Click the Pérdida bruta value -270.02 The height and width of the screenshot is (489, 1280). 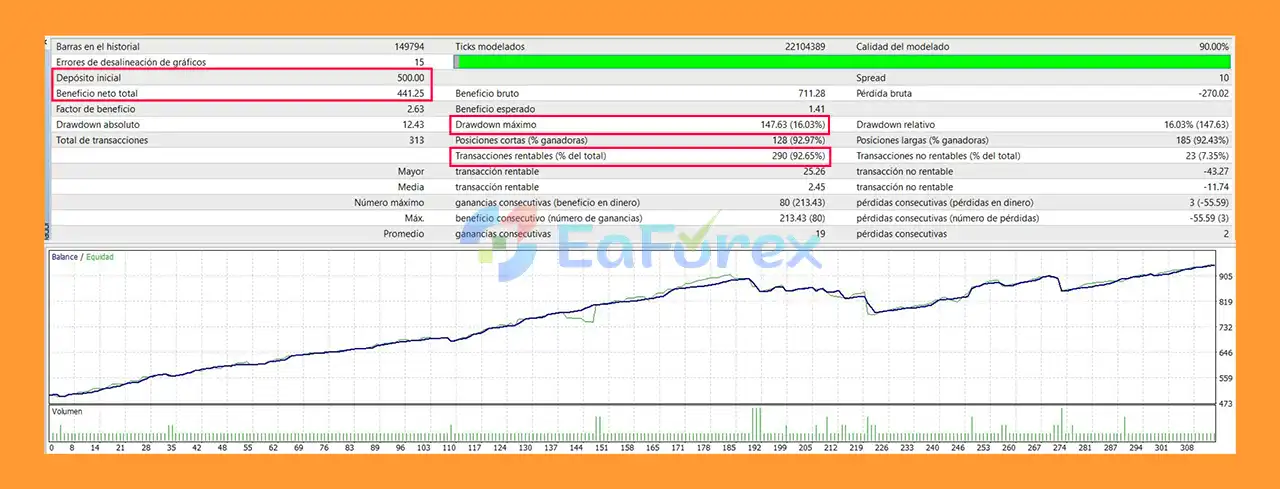click(1210, 93)
